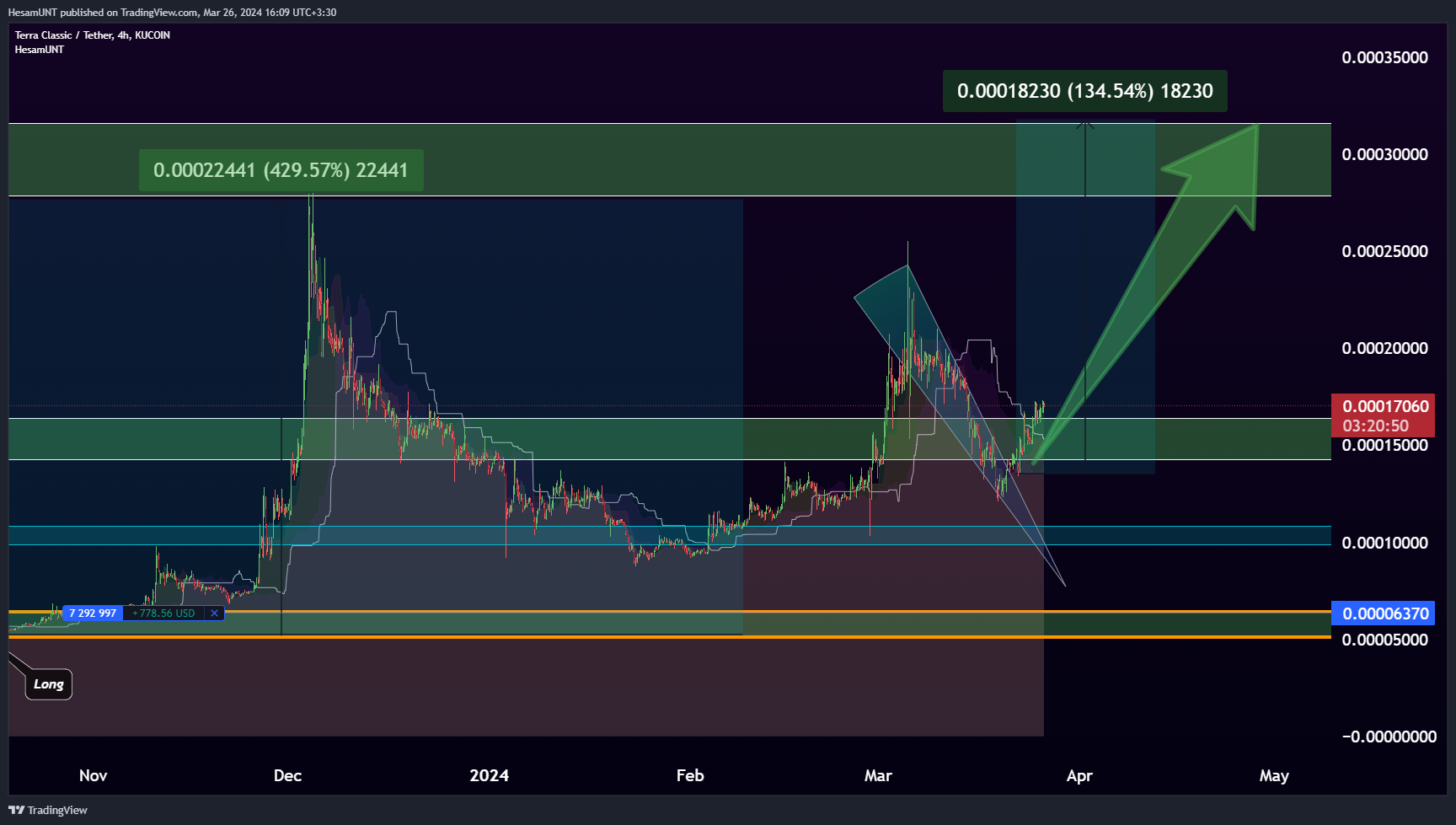The width and height of the screenshot is (1456, 825).
Task: Click the Mar date axis label
Action: tap(878, 775)
